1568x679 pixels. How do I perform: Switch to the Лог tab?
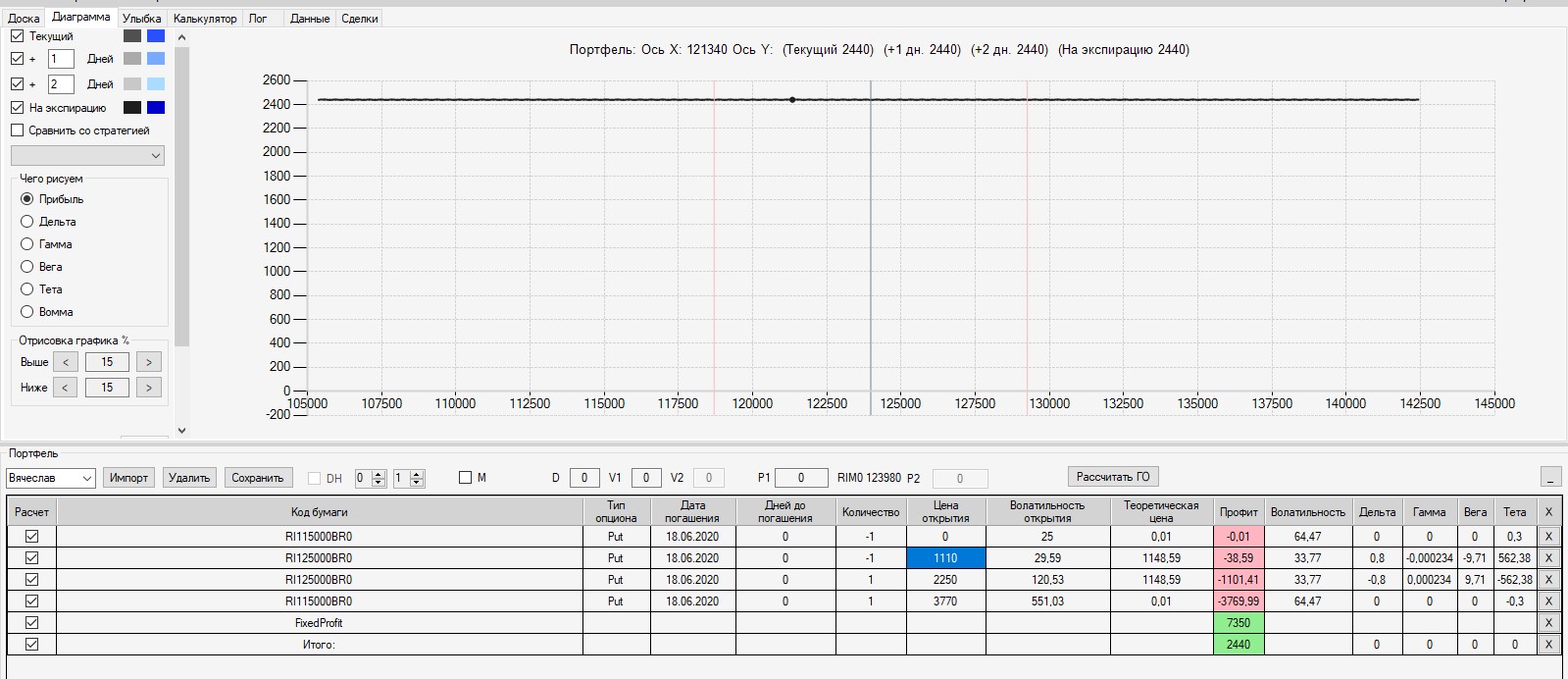[x=258, y=18]
